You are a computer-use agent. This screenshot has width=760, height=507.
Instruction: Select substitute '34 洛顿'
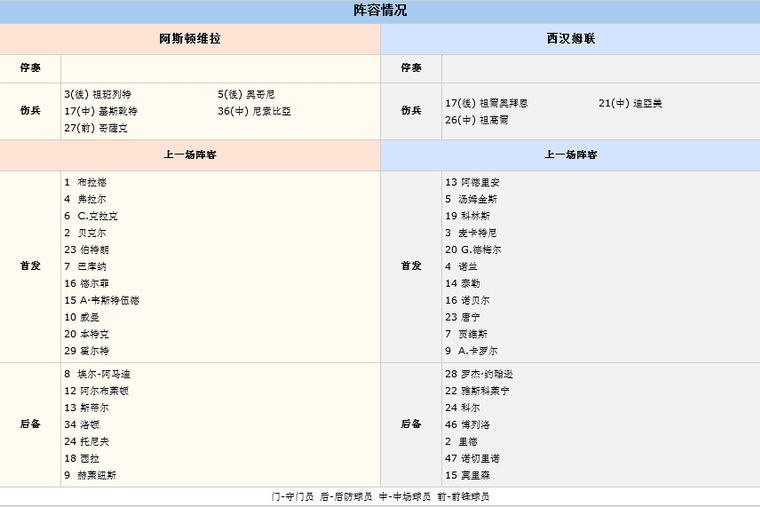coord(82,425)
